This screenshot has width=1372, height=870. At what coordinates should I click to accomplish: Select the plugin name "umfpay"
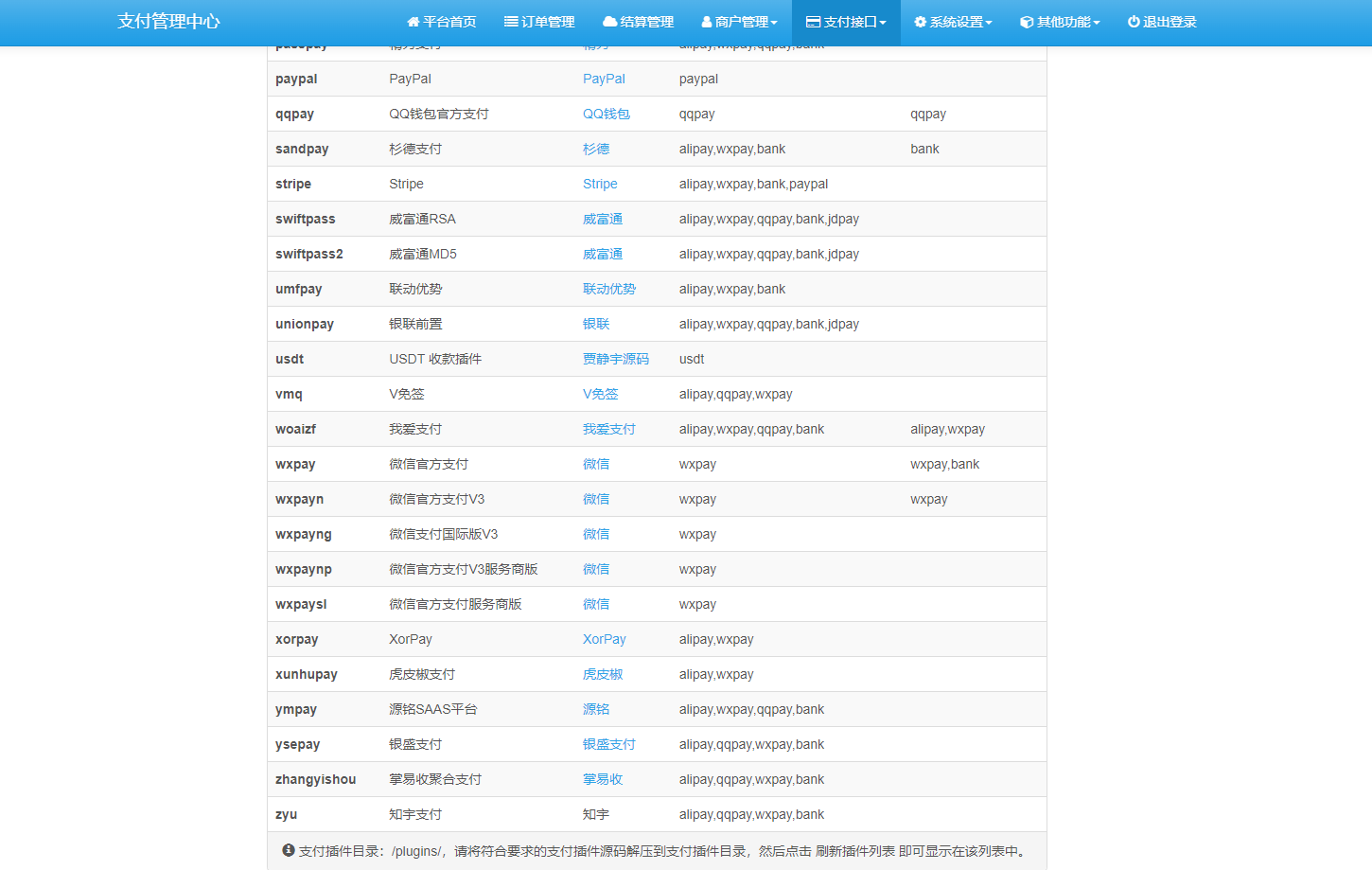(x=299, y=289)
